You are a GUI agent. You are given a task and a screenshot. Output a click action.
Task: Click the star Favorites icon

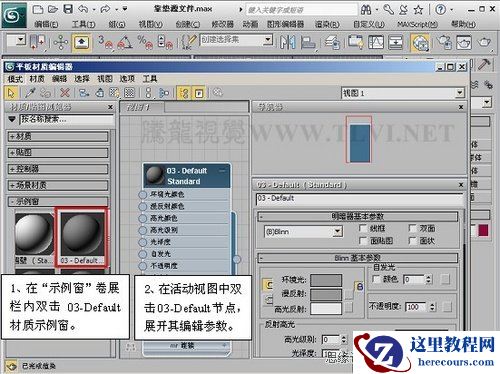click(418, 10)
